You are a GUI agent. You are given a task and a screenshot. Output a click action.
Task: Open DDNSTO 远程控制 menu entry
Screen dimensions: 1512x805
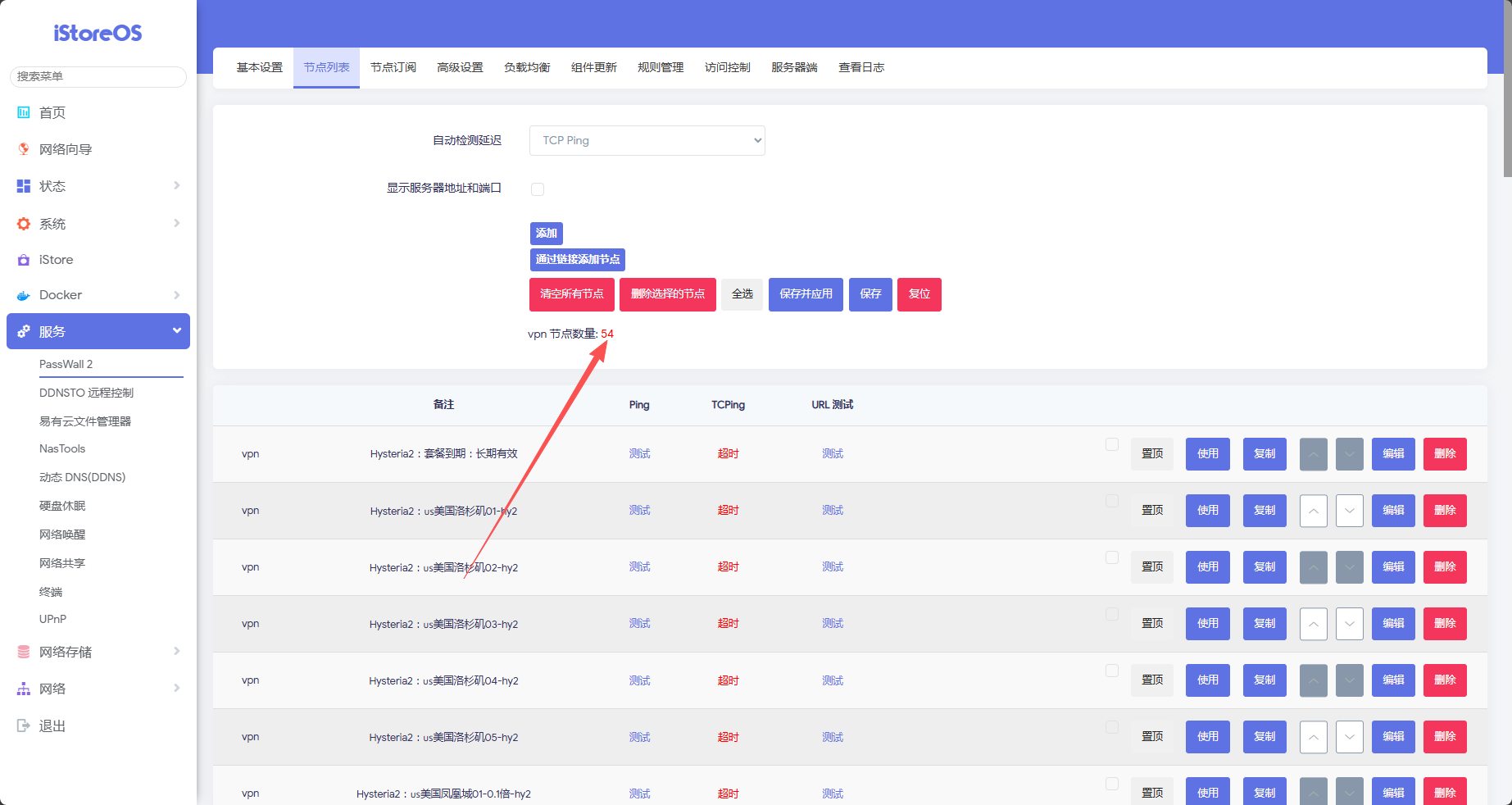click(x=86, y=393)
